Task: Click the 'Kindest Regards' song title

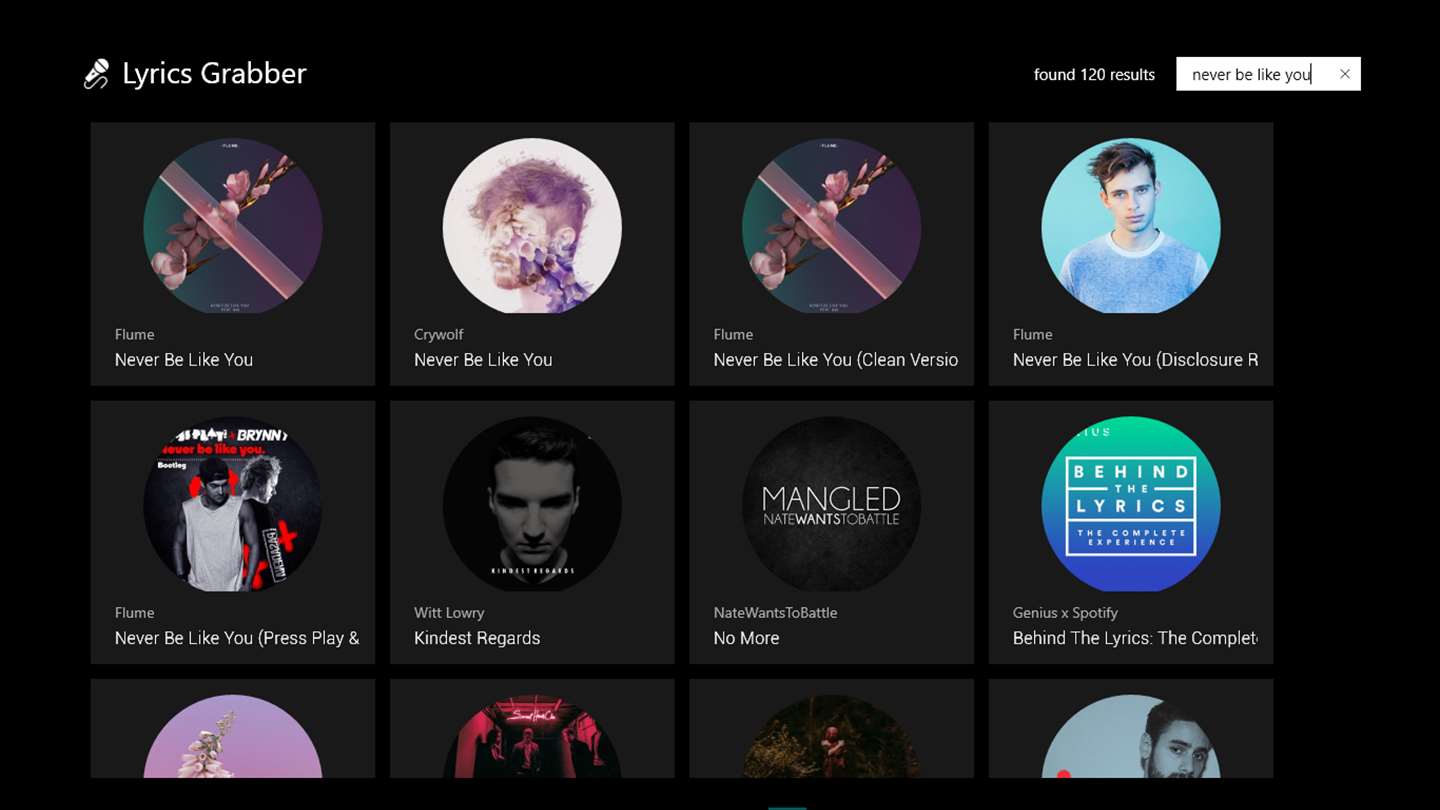Action: (x=477, y=638)
